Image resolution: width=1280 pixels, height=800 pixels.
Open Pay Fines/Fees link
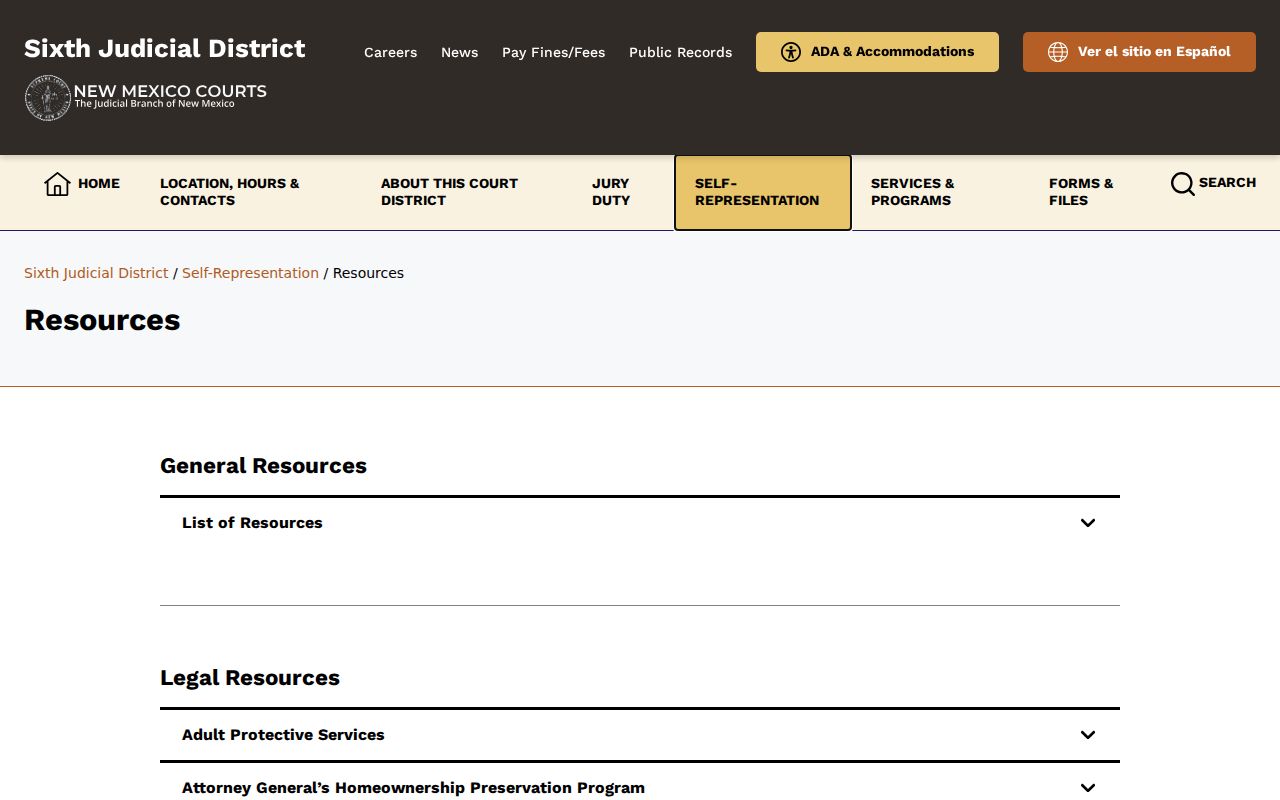pos(554,52)
